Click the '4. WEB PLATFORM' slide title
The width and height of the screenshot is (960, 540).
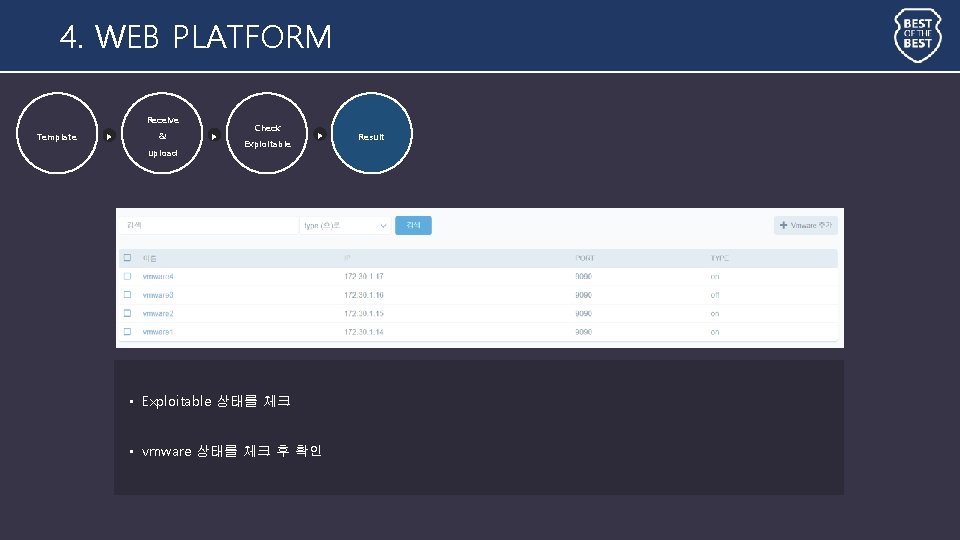196,37
